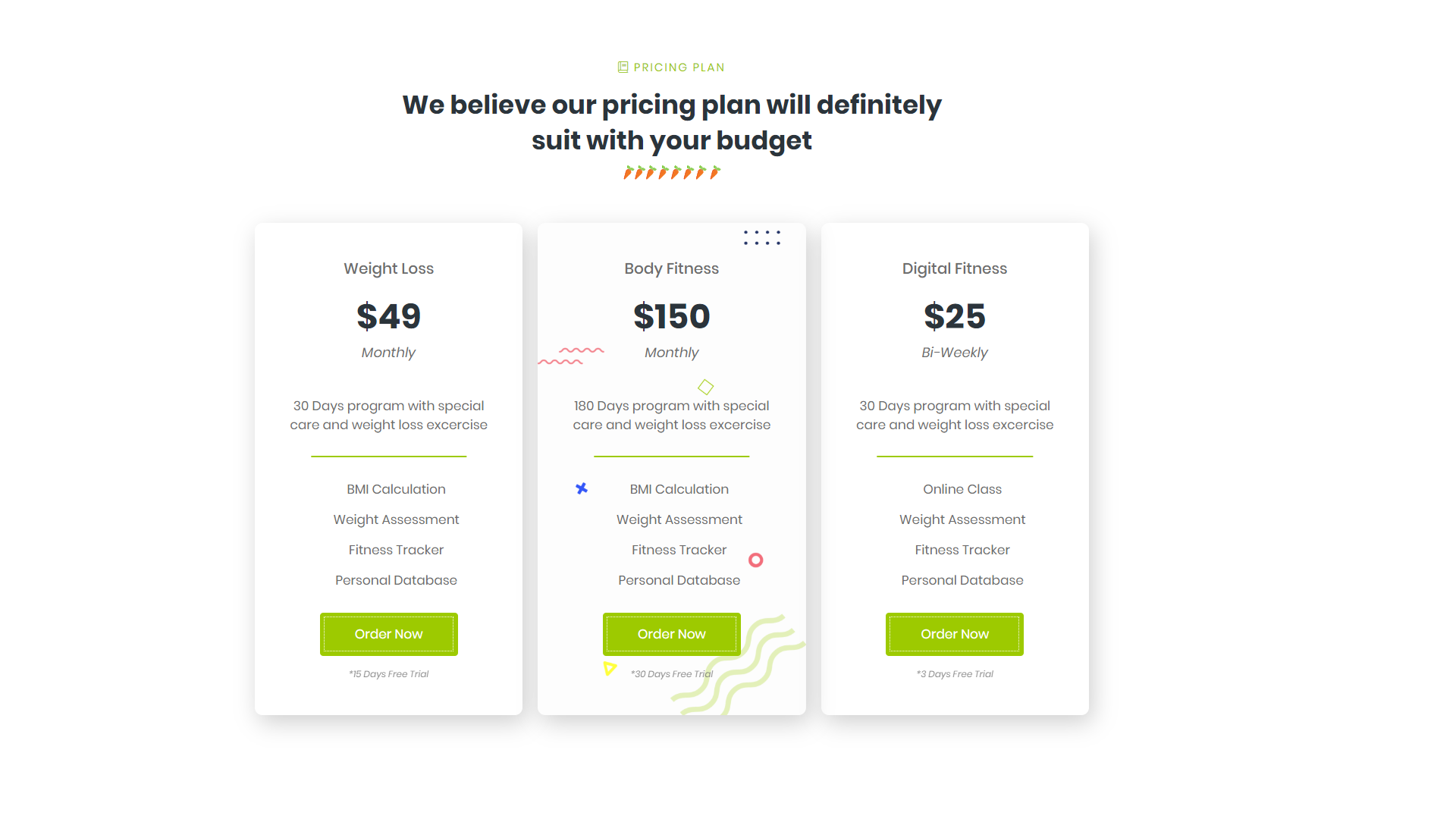Select the $49 price text
Viewport: 1456px width, 819px height.
click(x=389, y=316)
